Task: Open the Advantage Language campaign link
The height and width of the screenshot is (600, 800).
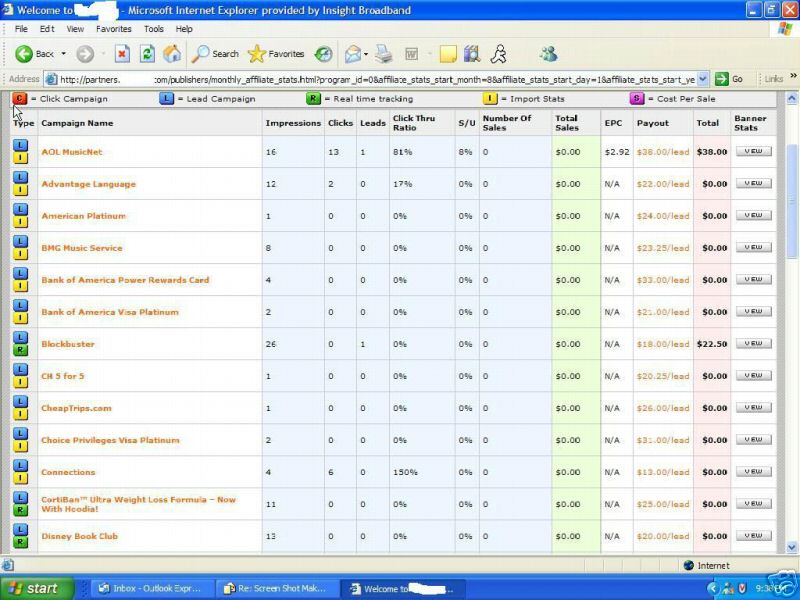Action: click(89, 184)
